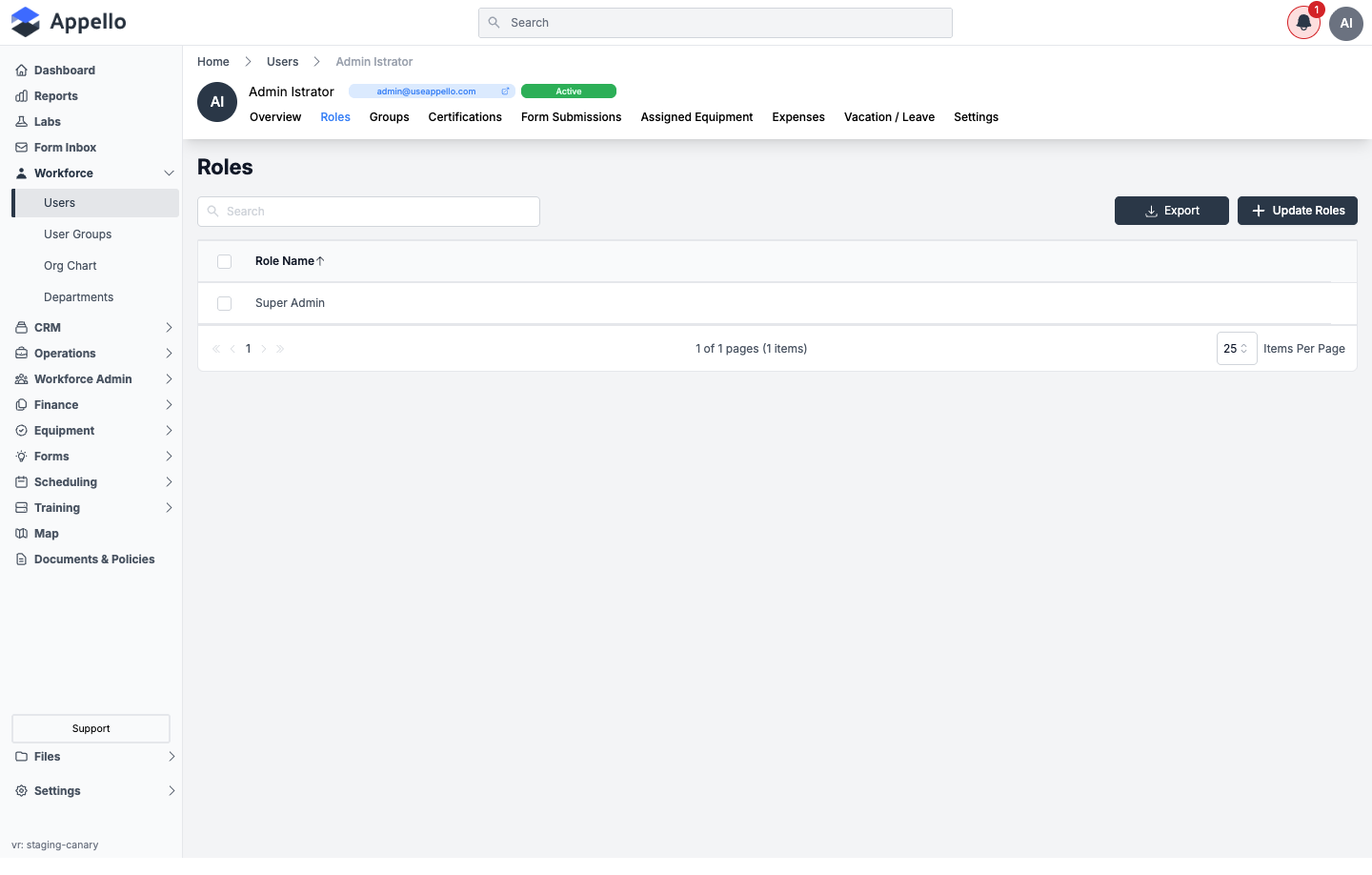
Task: Click the Map icon in sidebar
Action: [21, 534]
